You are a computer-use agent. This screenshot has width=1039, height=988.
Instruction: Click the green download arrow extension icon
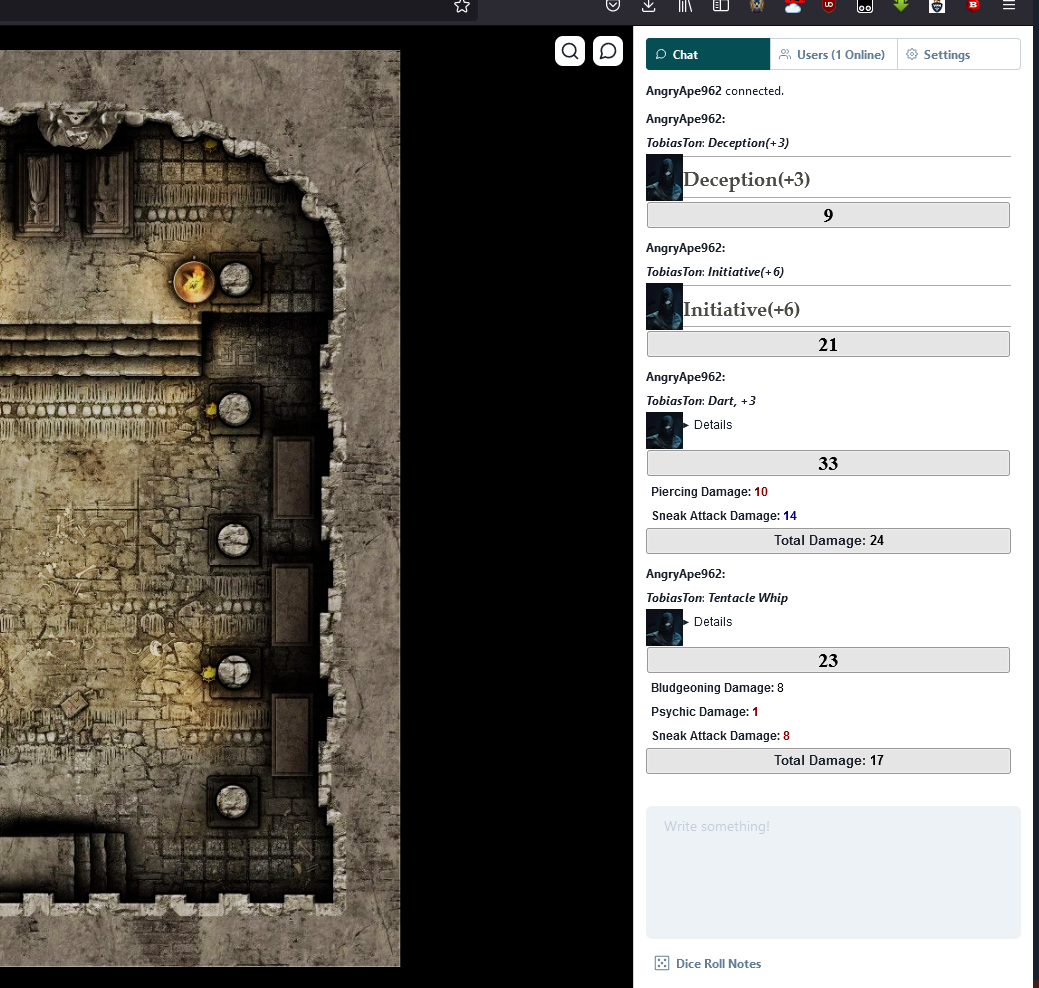tap(900, 7)
